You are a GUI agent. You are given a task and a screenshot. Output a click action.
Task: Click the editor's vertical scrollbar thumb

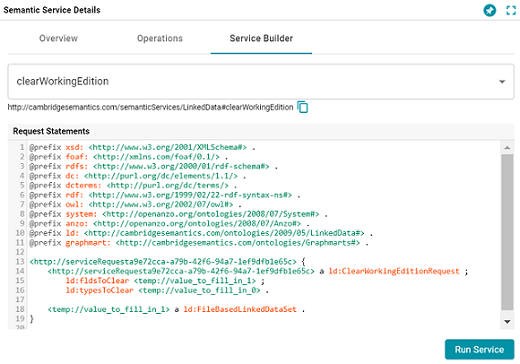507,232
